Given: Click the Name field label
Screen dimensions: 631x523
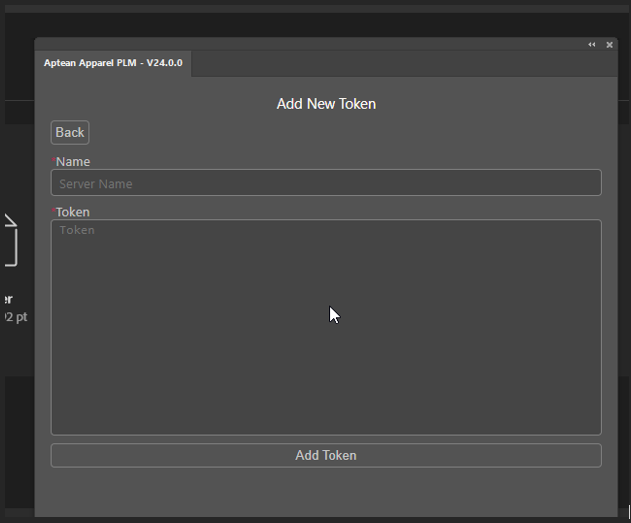Looking at the screenshot, I should pos(73,161).
